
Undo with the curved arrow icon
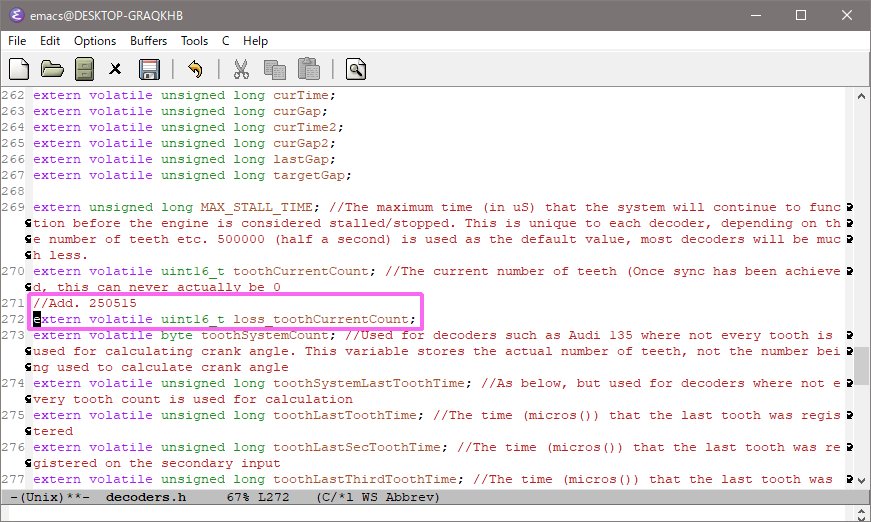coord(195,69)
